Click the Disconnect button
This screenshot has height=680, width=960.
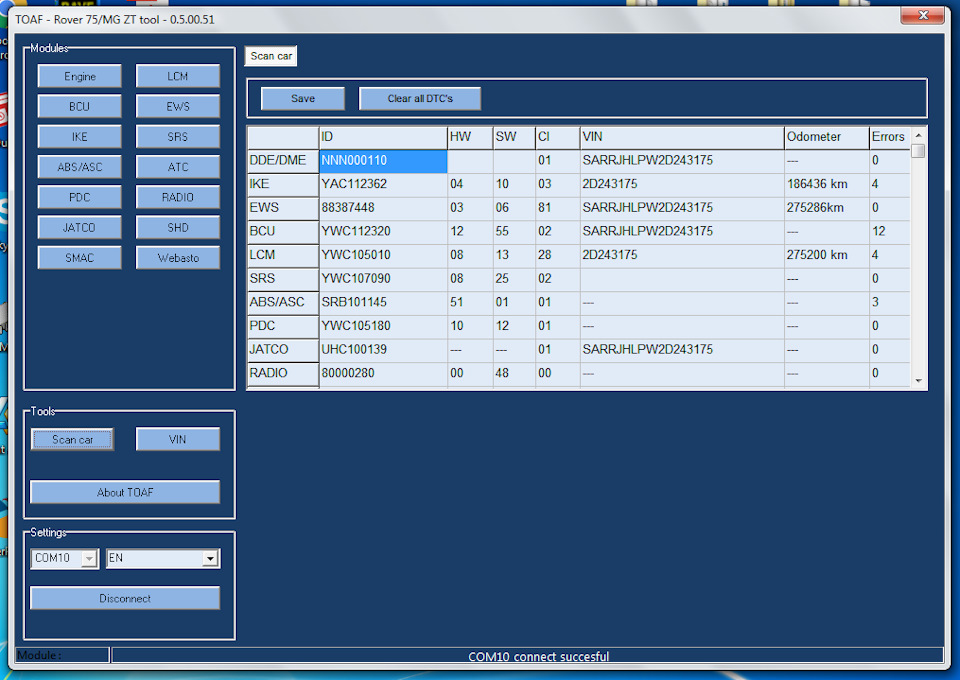(x=125, y=599)
